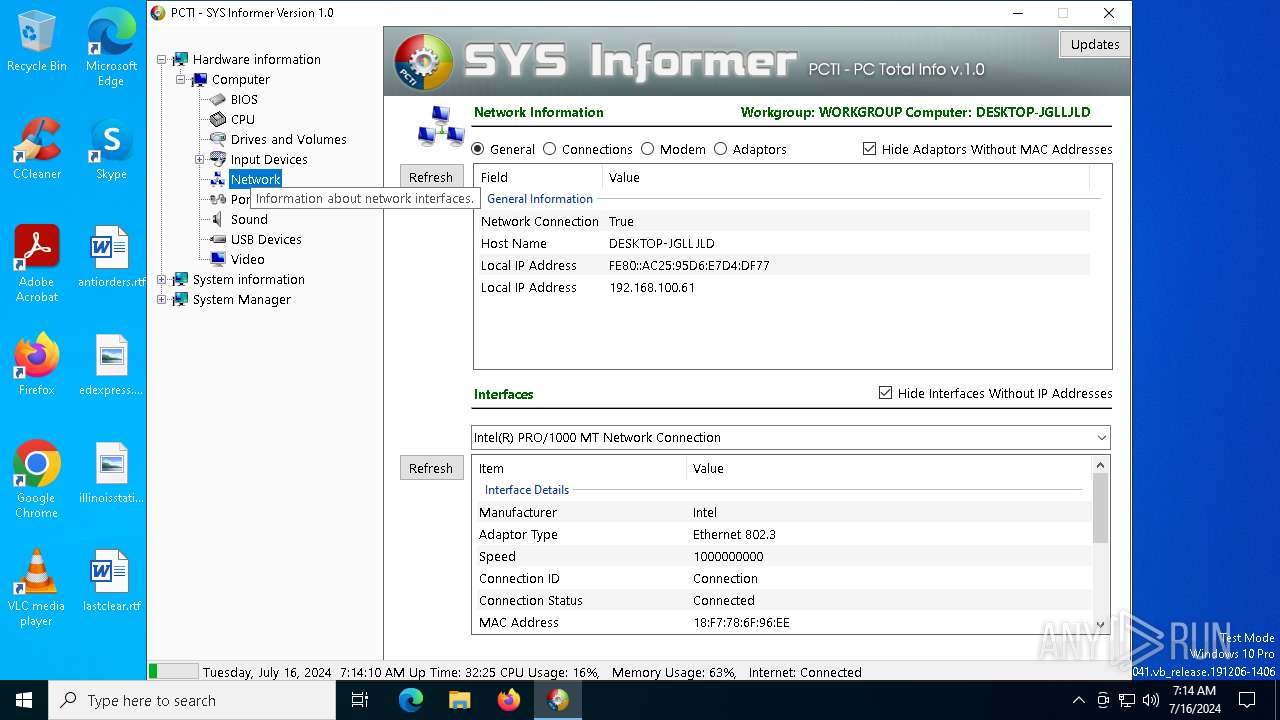Open CCleaner desktop shortcut
The image size is (1280, 720).
click(37, 150)
